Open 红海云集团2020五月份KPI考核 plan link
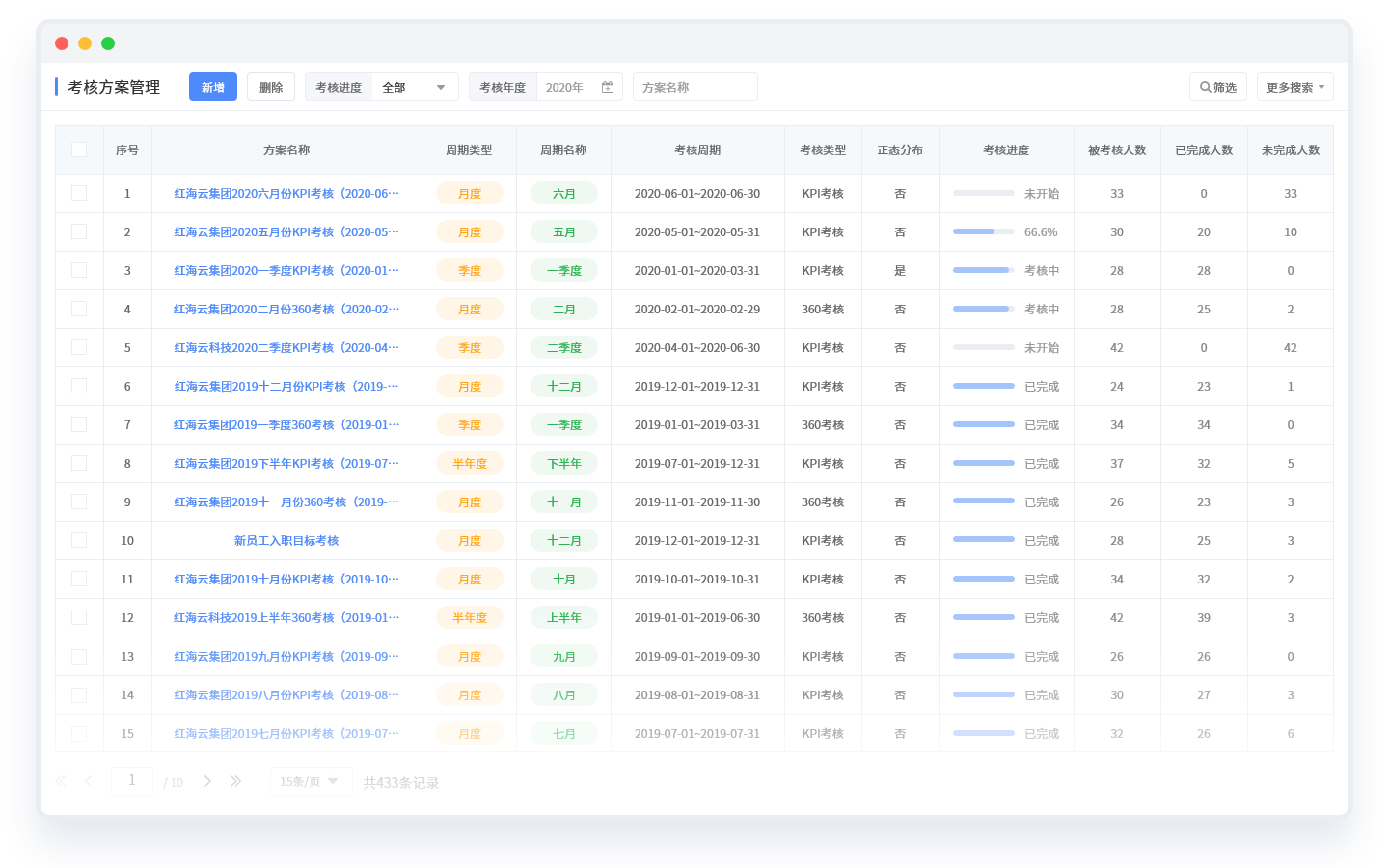 (286, 231)
